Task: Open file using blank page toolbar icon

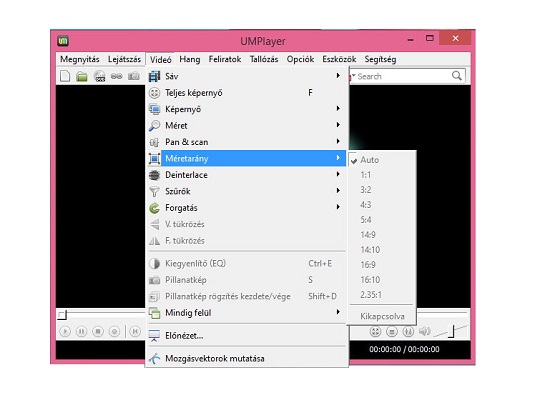Action: [x=65, y=76]
